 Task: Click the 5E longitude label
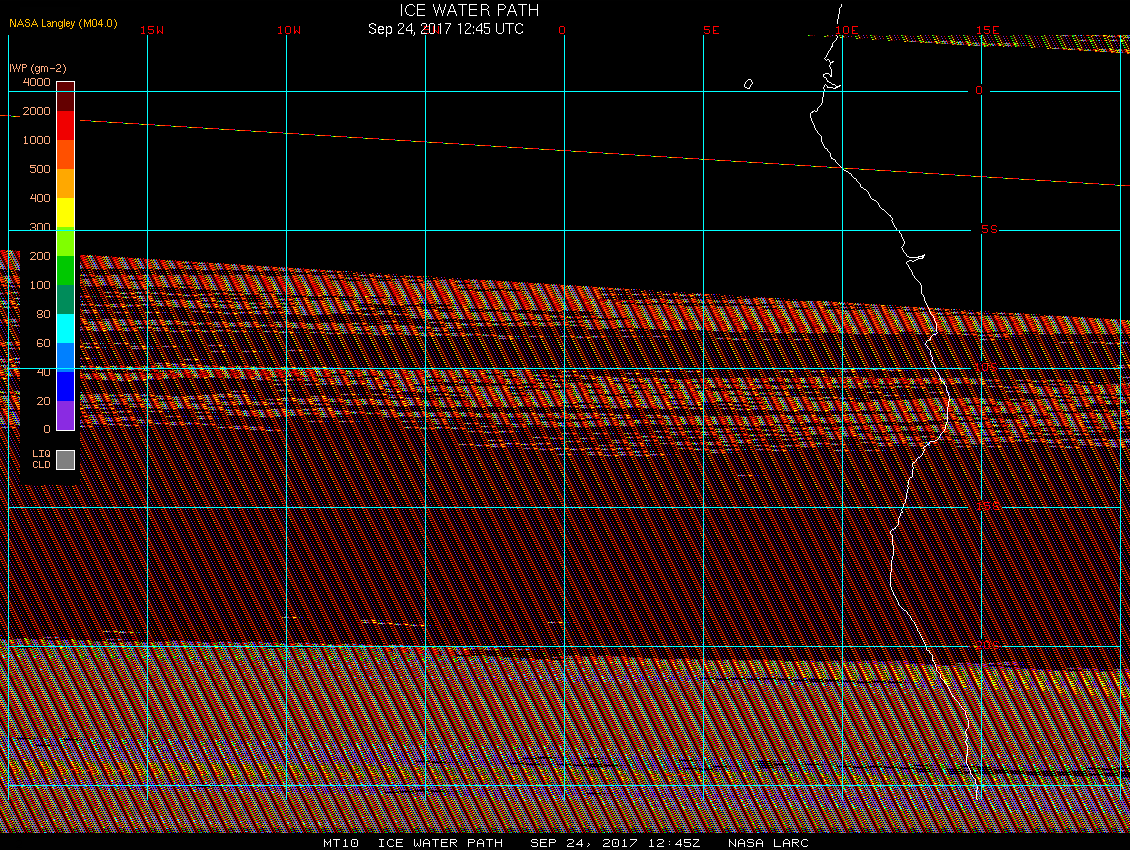711,30
